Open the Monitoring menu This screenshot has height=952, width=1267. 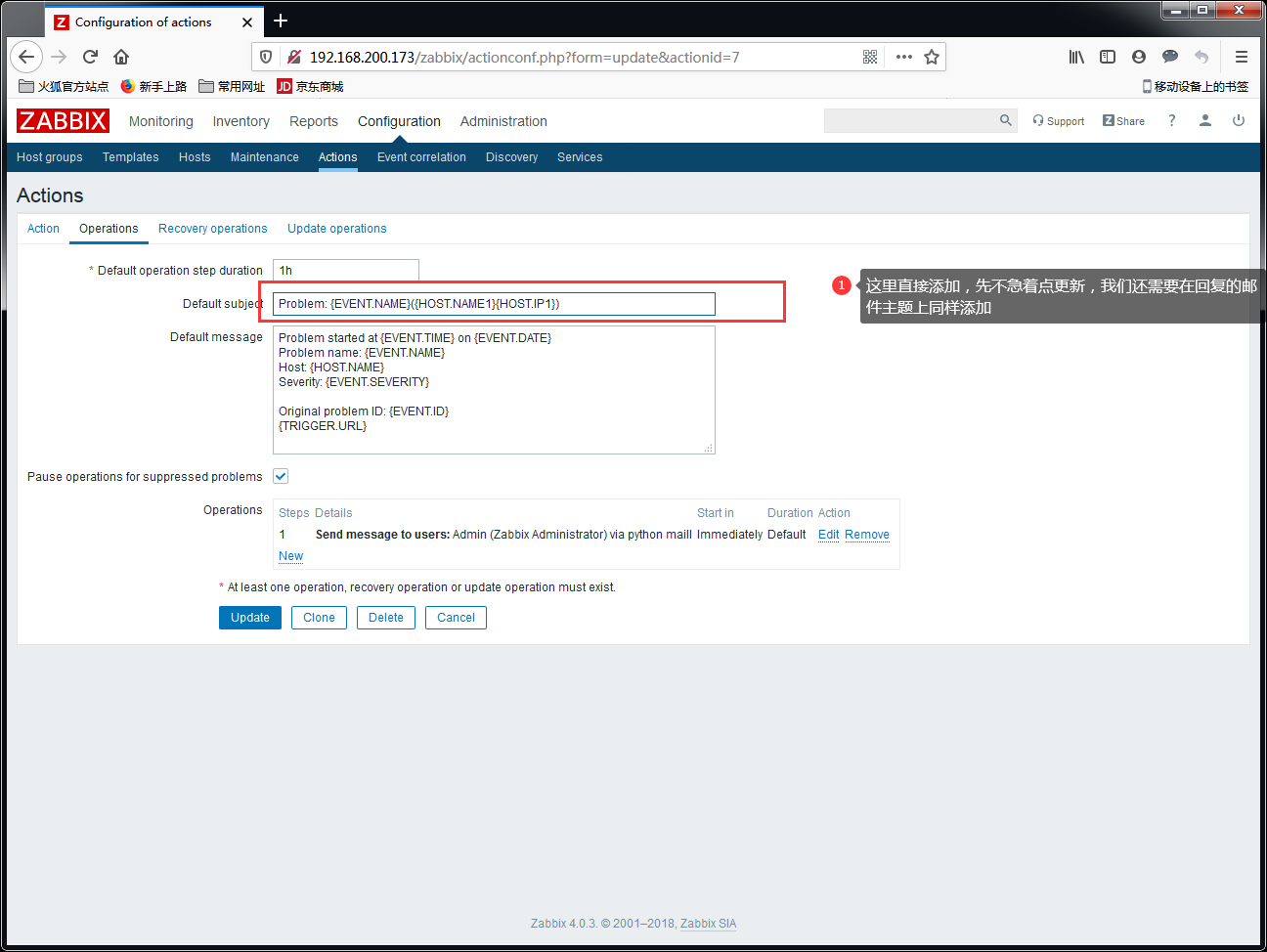161,121
